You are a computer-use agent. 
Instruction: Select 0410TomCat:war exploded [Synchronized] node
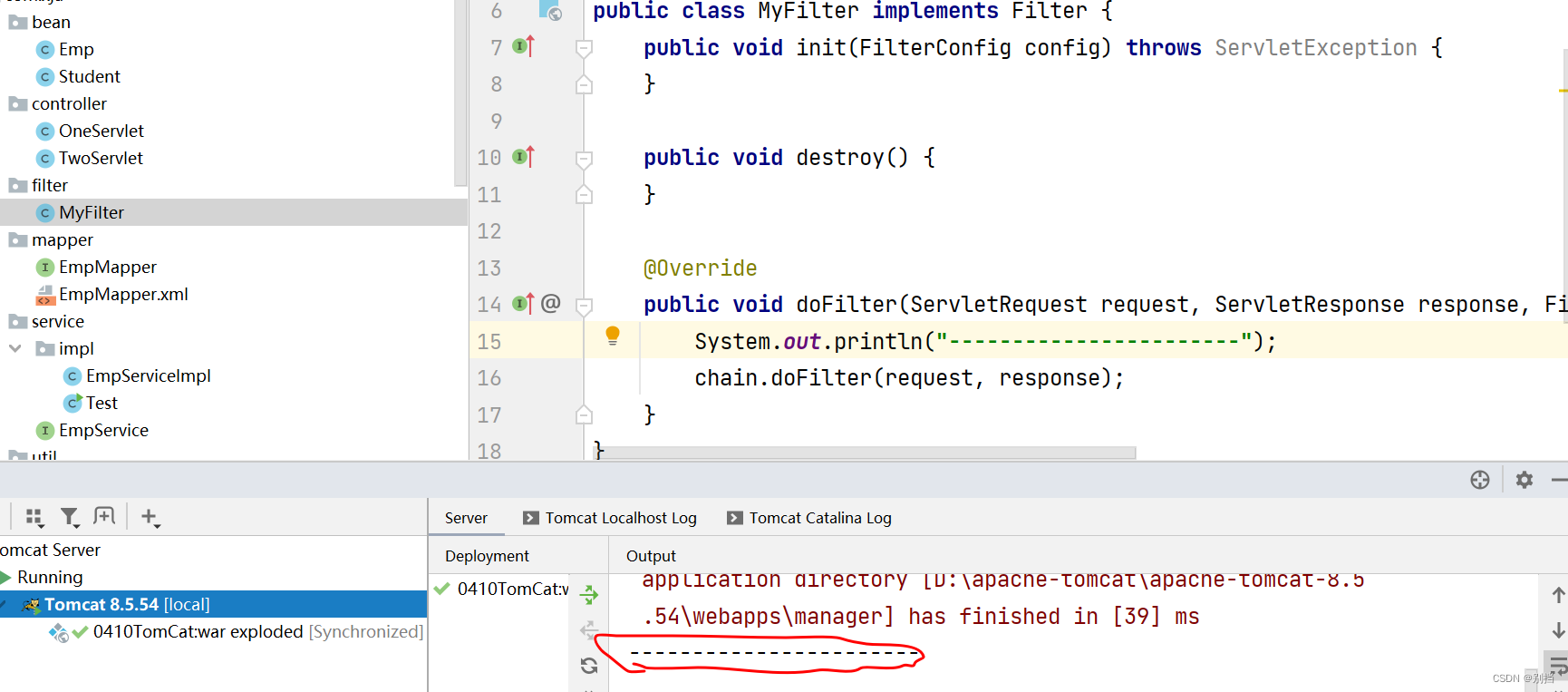coord(257,631)
